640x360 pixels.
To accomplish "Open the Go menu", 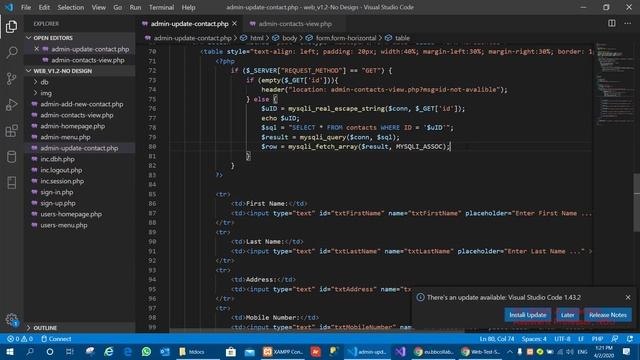I will tap(118, 7).
